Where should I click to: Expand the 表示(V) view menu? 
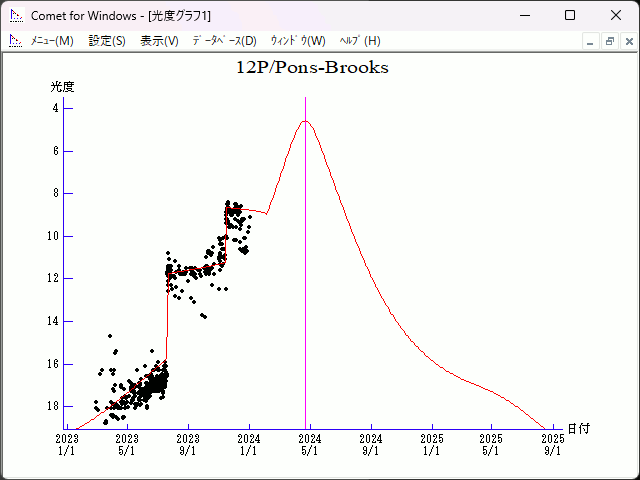pos(159,41)
